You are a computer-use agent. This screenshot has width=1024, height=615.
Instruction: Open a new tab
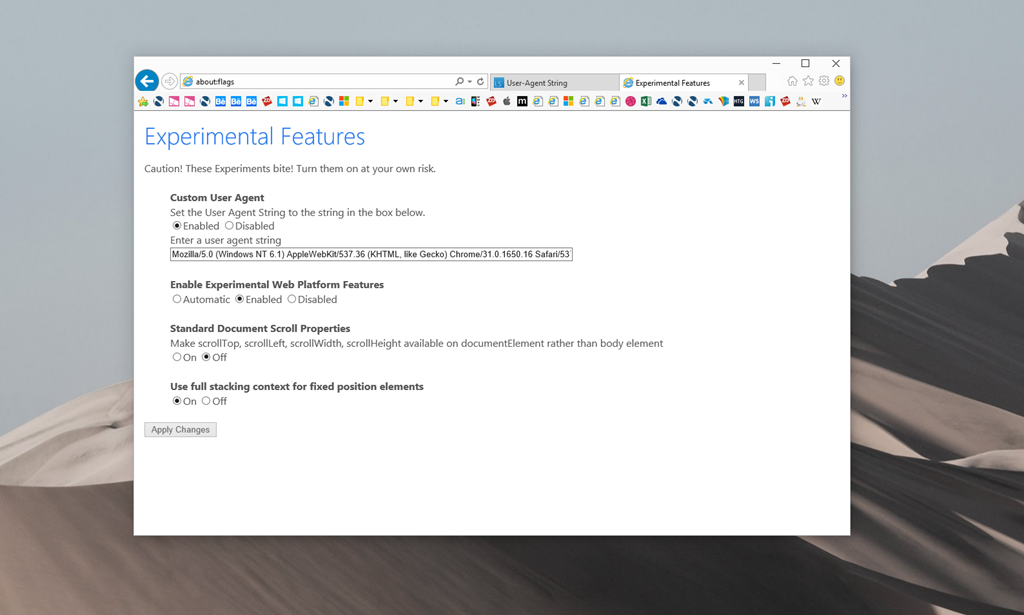[757, 82]
